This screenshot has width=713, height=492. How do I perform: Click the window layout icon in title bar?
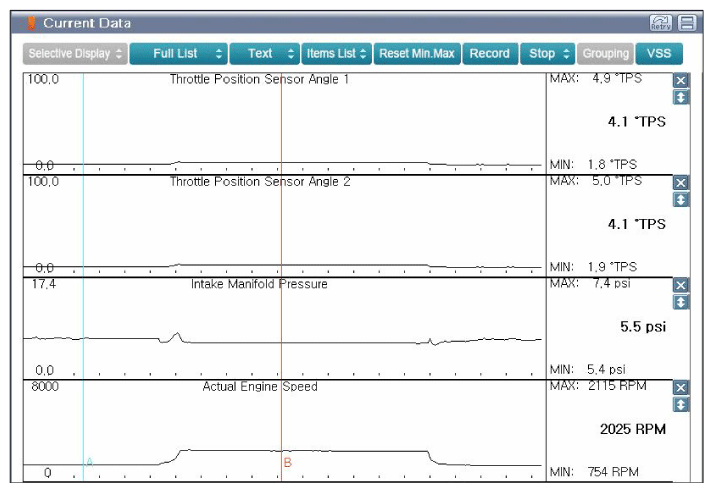click(687, 23)
